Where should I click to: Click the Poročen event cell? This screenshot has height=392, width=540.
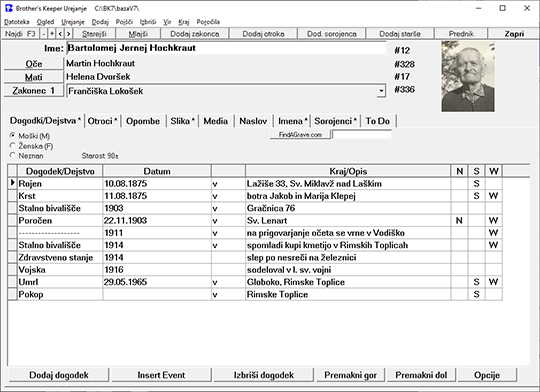pos(60,220)
